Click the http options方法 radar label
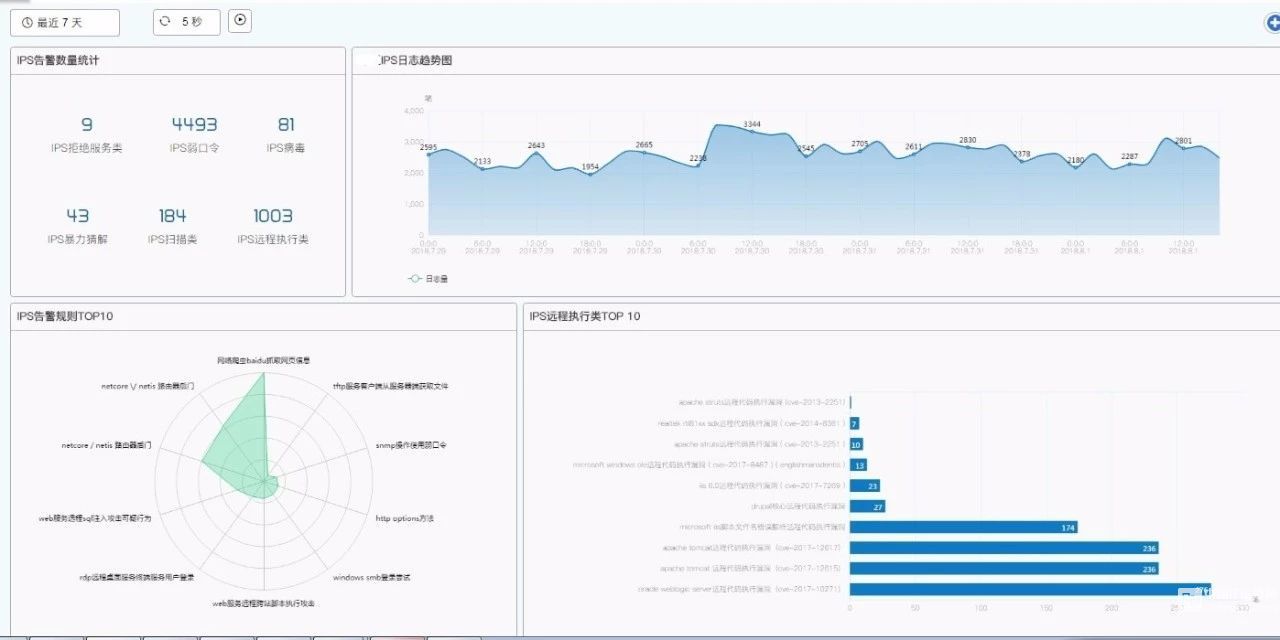This screenshot has height=640, width=1280. (404, 519)
